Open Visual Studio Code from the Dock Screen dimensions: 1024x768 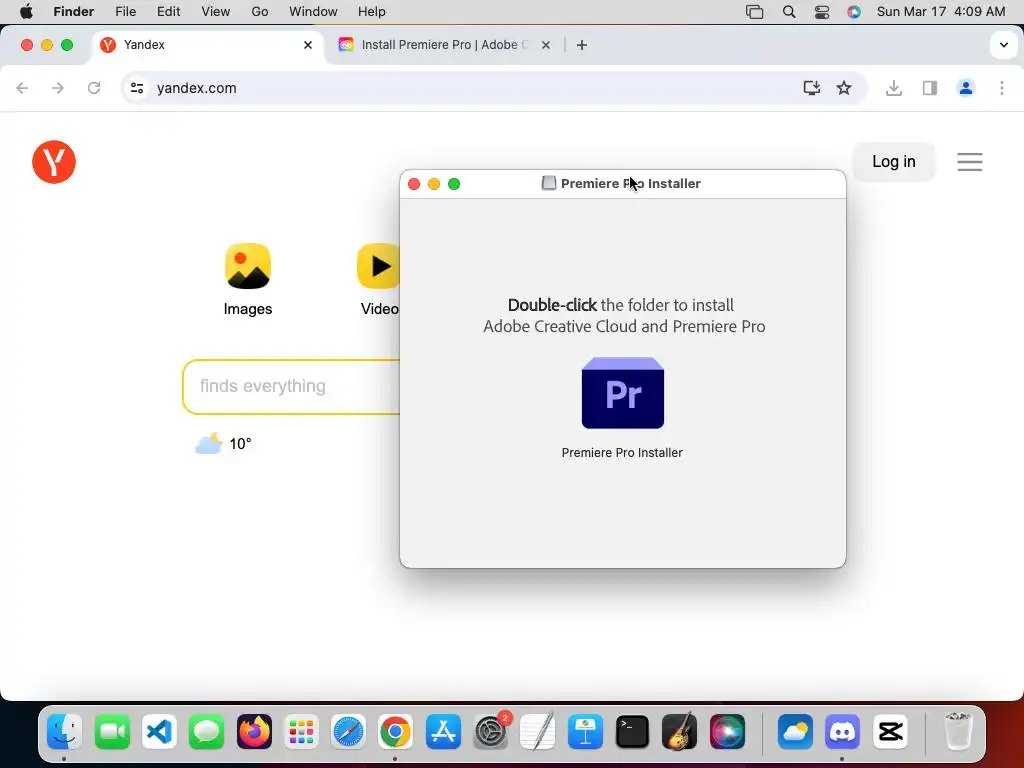[159, 731]
